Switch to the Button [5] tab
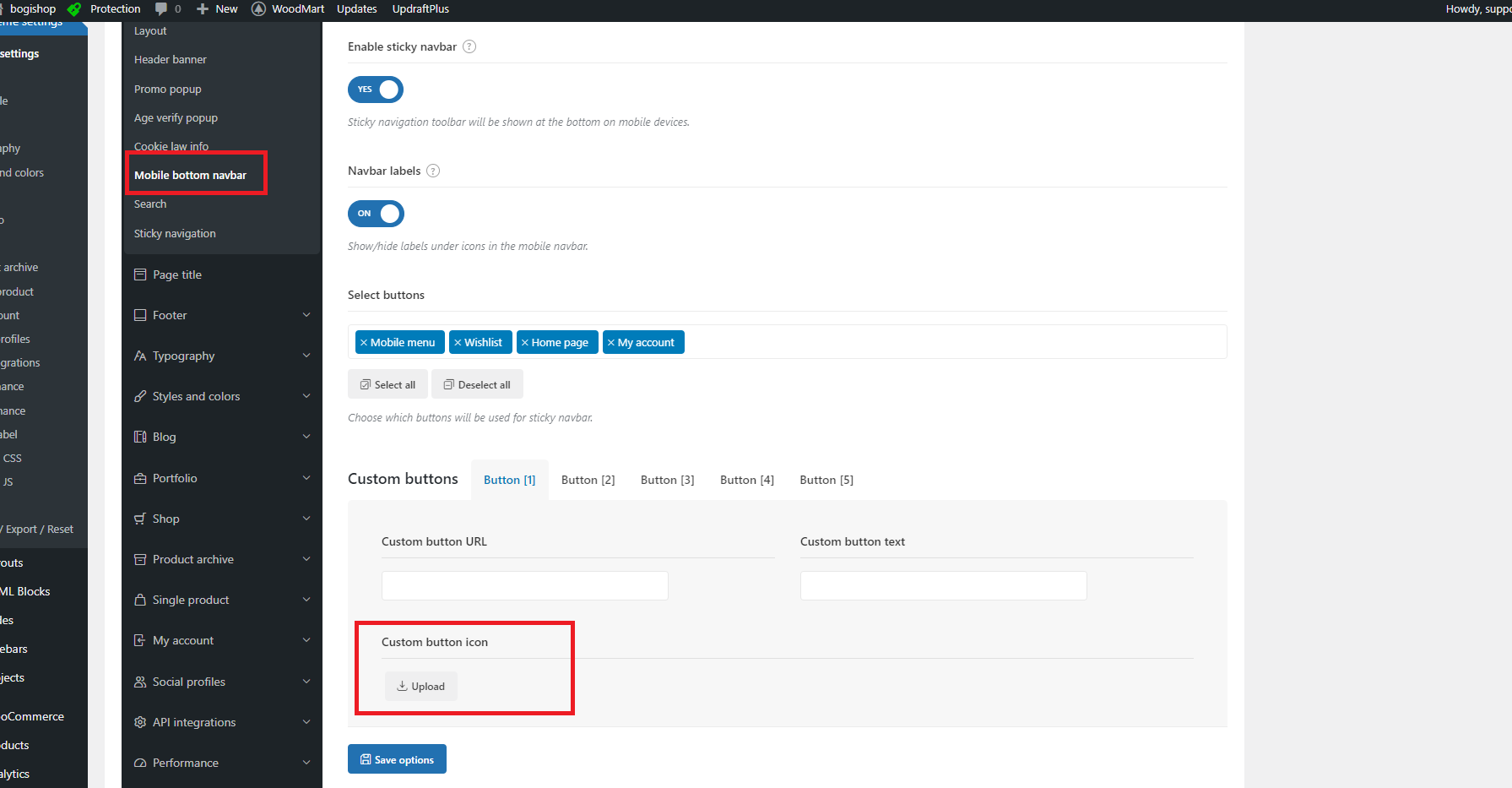This screenshot has height=788, width=1512. (x=826, y=480)
